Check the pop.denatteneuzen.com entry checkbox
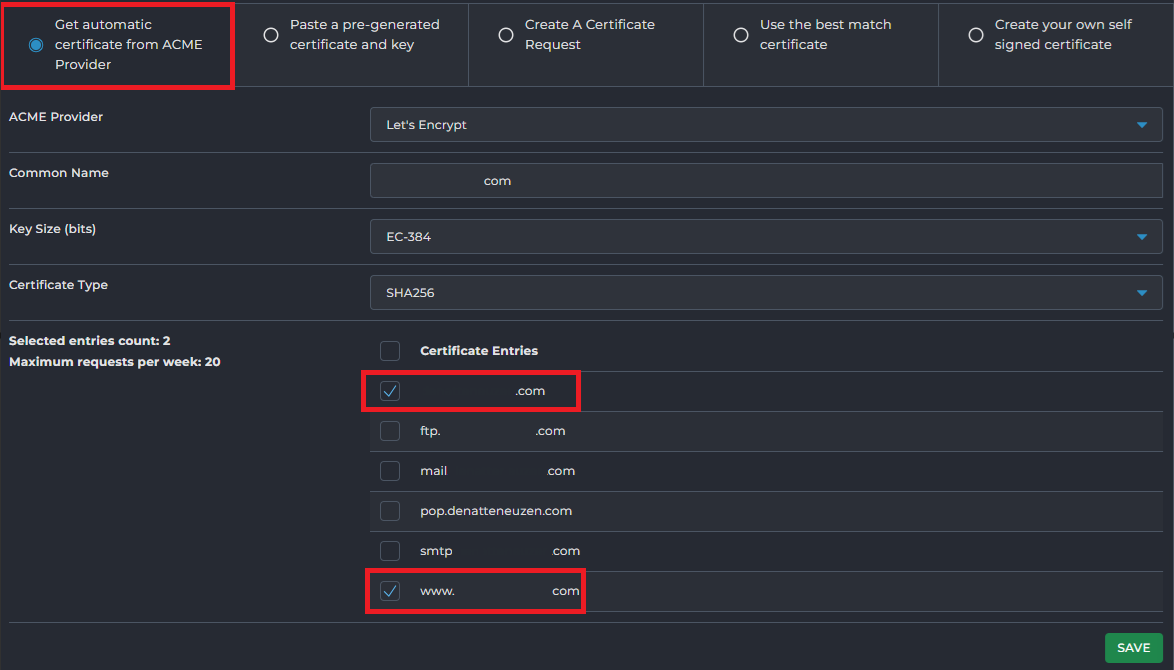Screen dimensions: 1174x670 390,511
